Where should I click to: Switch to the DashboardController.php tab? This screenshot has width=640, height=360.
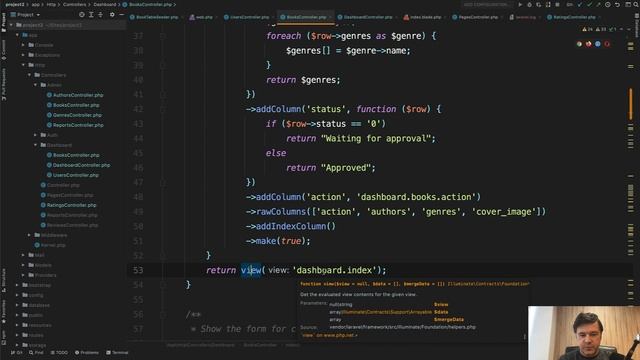tap(365, 17)
